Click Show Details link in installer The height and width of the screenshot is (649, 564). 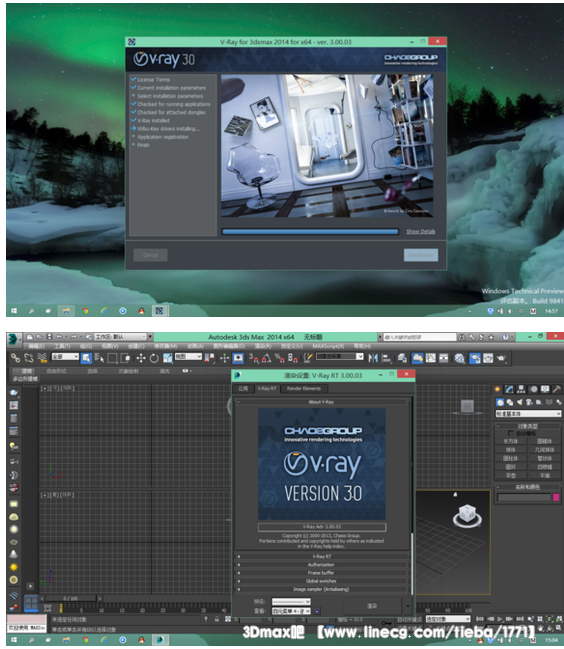click(x=420, y=231)
